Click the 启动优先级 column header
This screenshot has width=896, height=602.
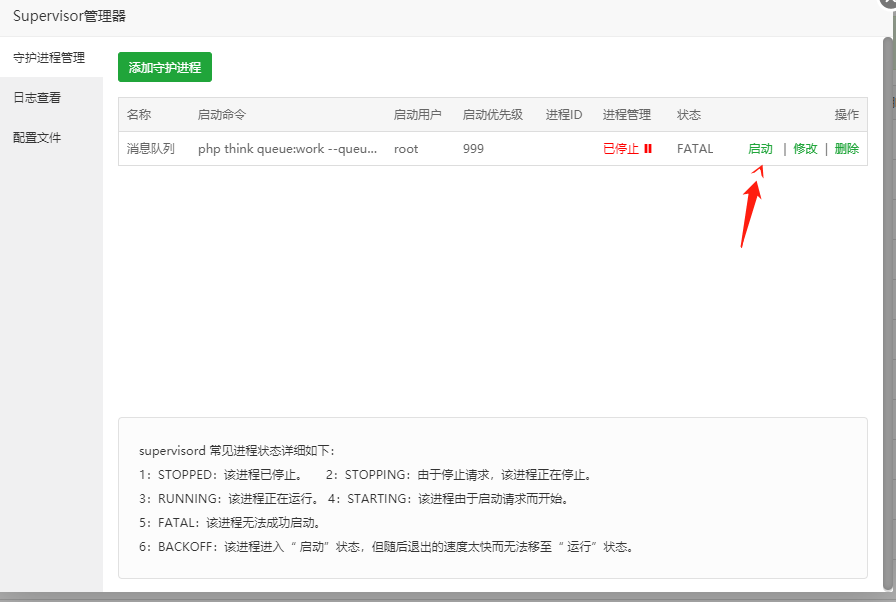[493, 114]
